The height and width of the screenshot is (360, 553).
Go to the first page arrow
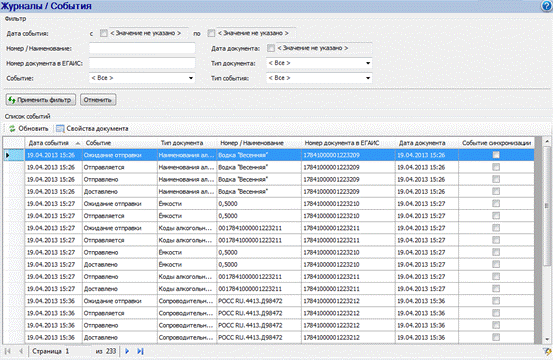click(x=7, y=351)
